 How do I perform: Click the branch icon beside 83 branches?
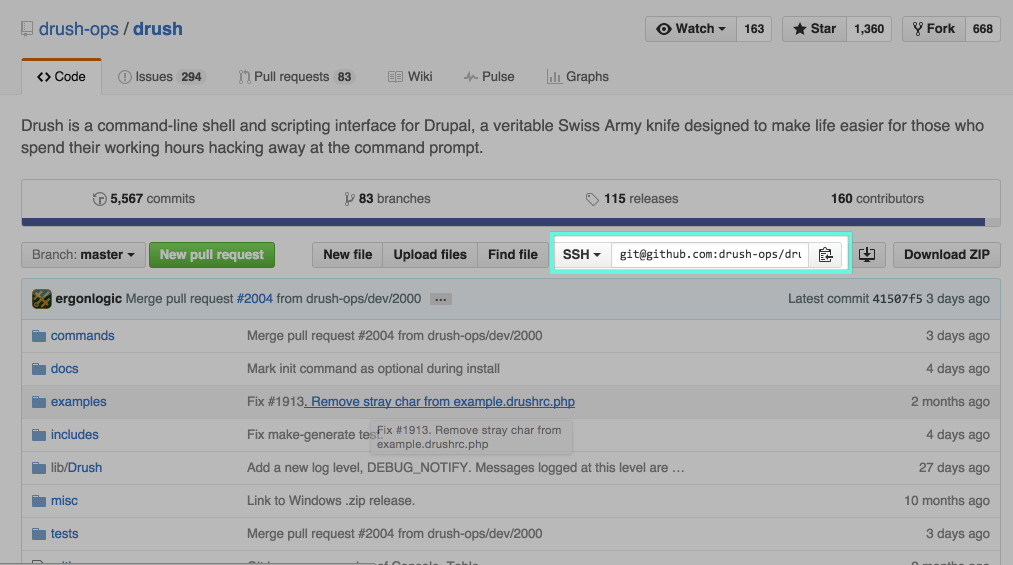click(x=349, y=199)
